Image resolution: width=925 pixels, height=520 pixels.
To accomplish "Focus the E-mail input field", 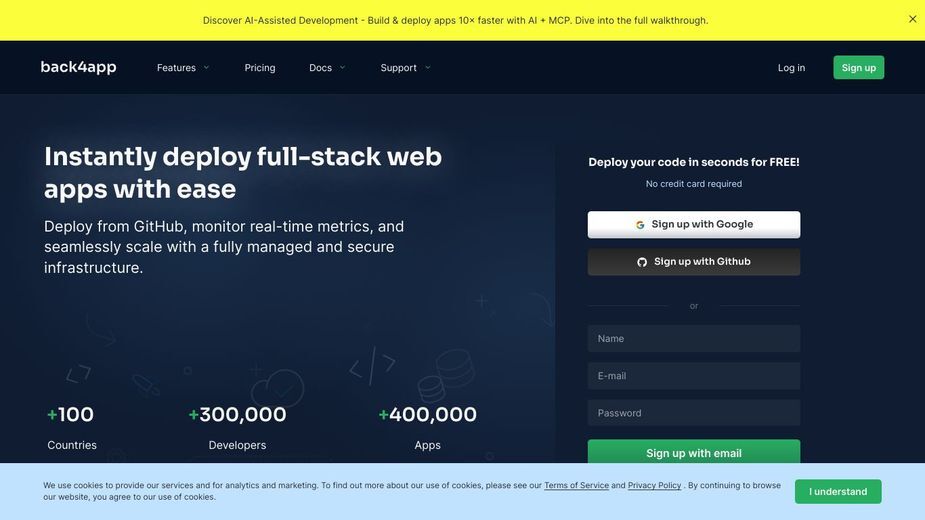I will pyautogui.click(x=694, y=376).
